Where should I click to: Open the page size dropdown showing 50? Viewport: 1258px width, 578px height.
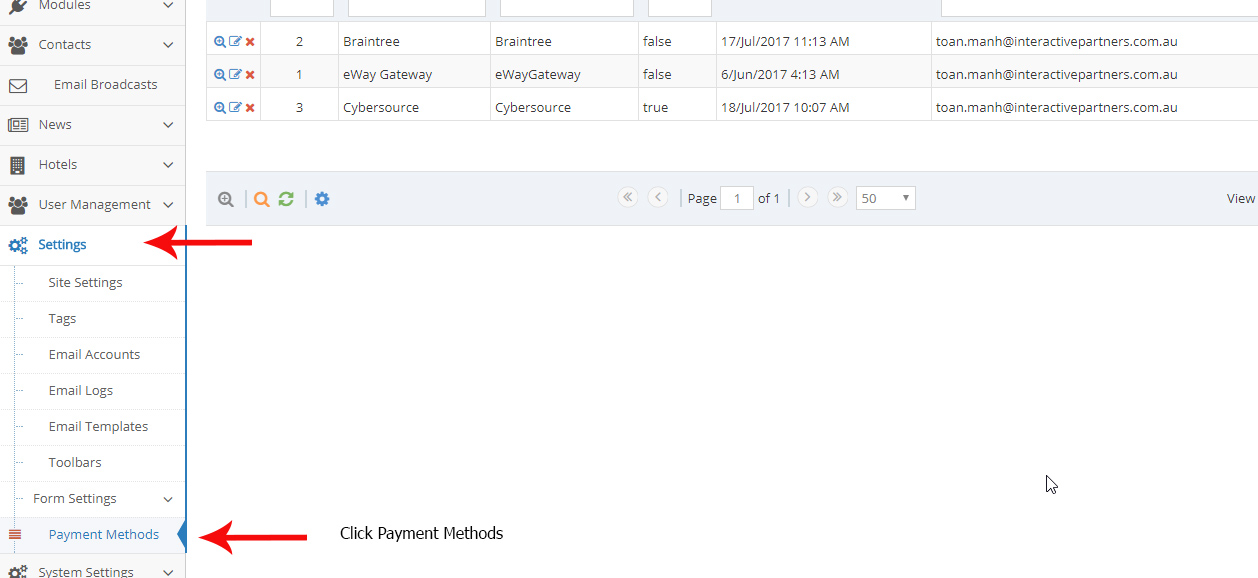click(884, 197)
